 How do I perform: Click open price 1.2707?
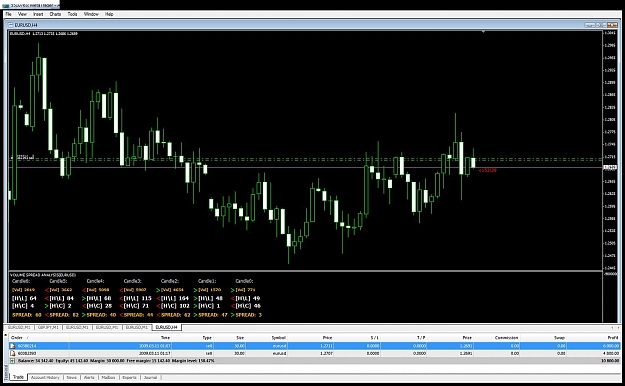(x=326, y=353)
